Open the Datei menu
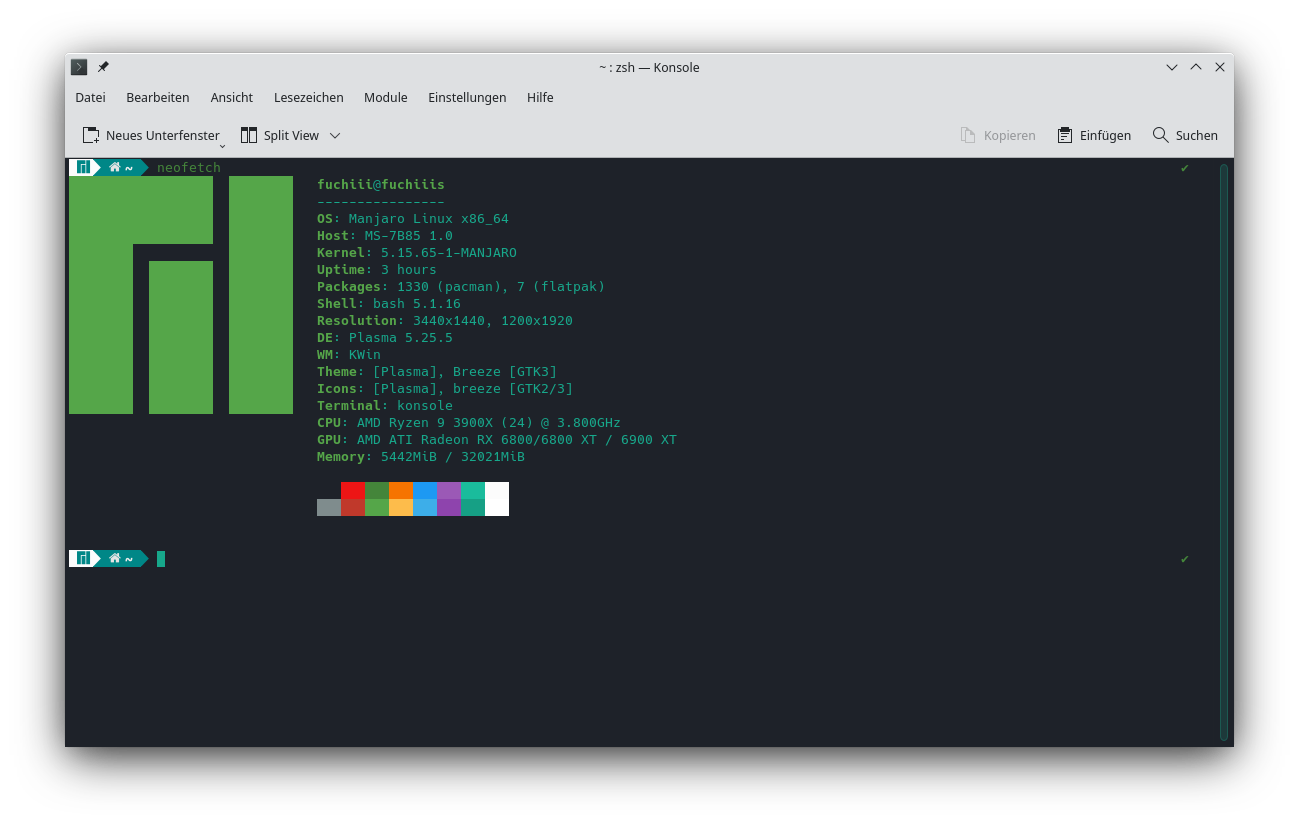 90,97
